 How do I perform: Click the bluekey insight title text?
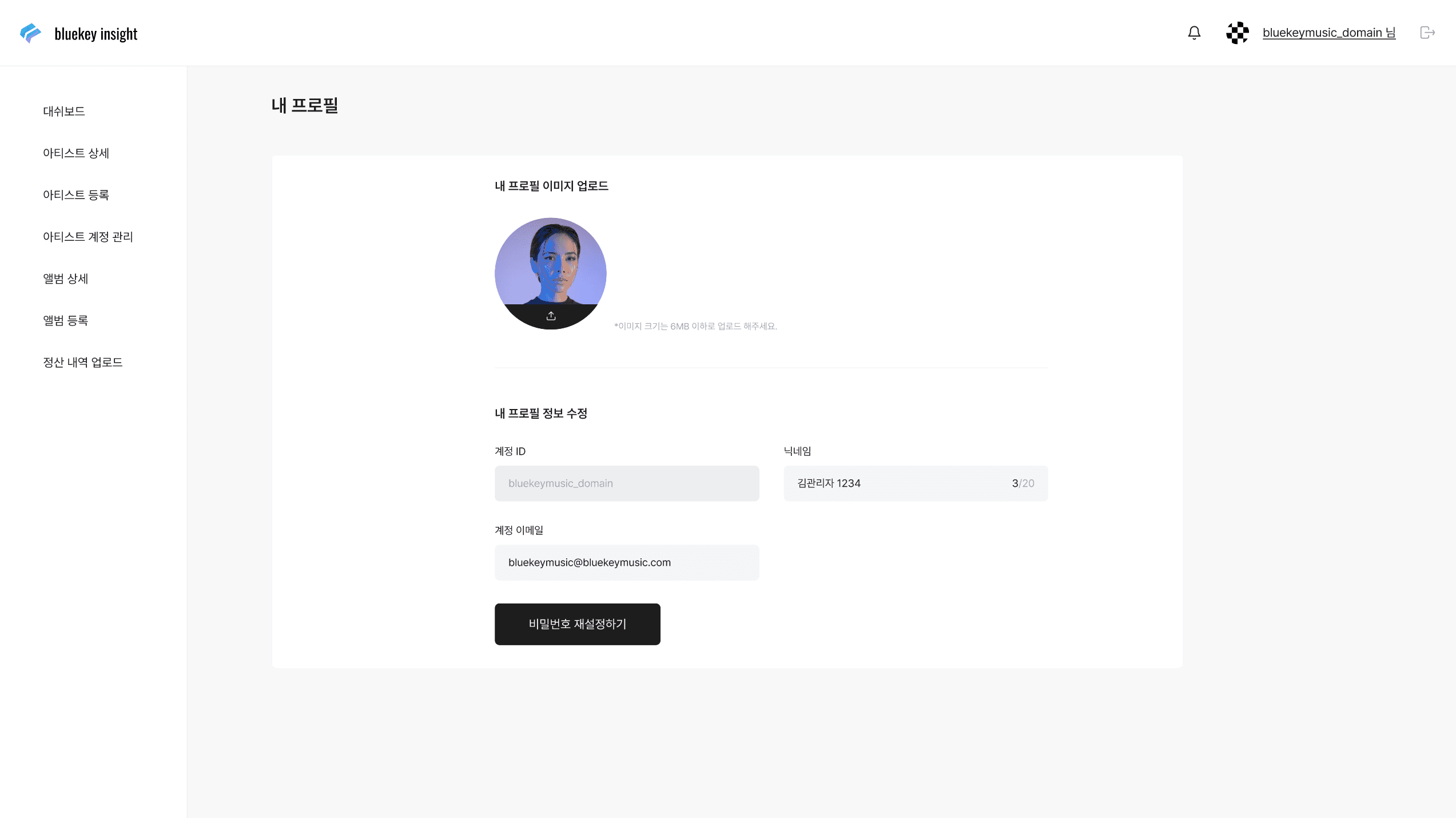[x=96, y=34]
